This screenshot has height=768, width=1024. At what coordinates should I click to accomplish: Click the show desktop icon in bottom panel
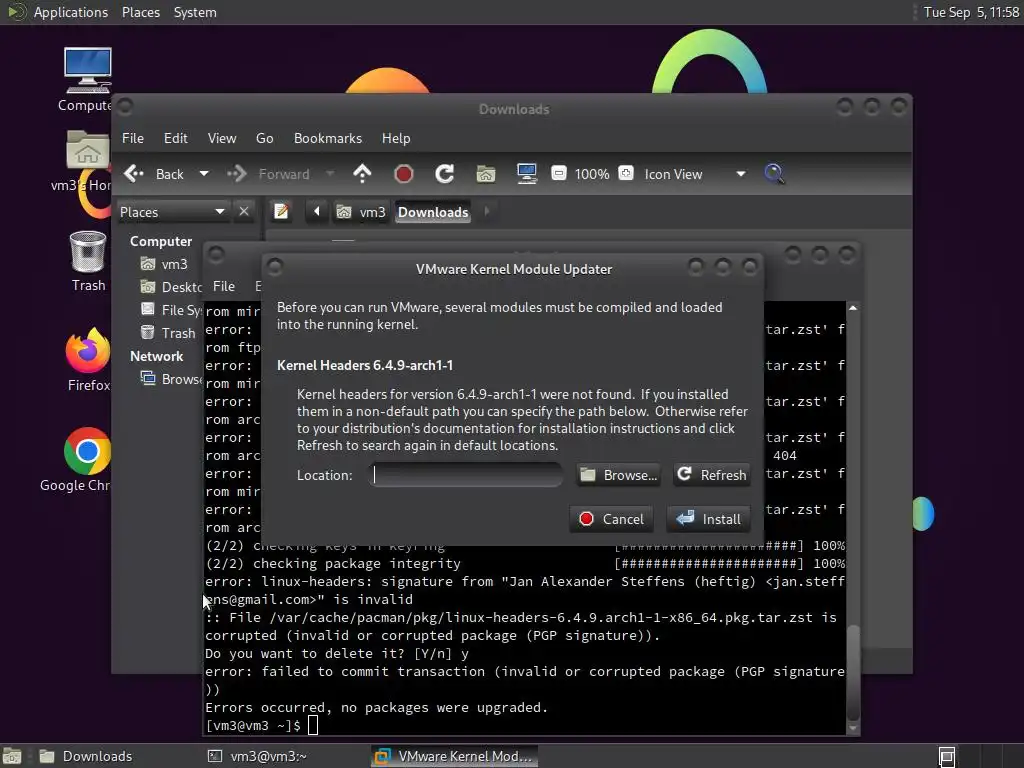[x=12, y=756]
